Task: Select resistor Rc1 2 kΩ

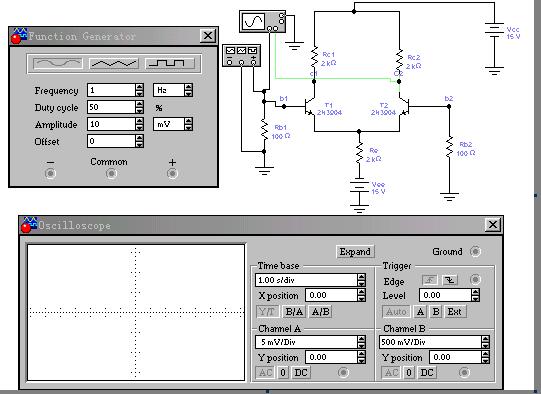Action: pos(314,57)
